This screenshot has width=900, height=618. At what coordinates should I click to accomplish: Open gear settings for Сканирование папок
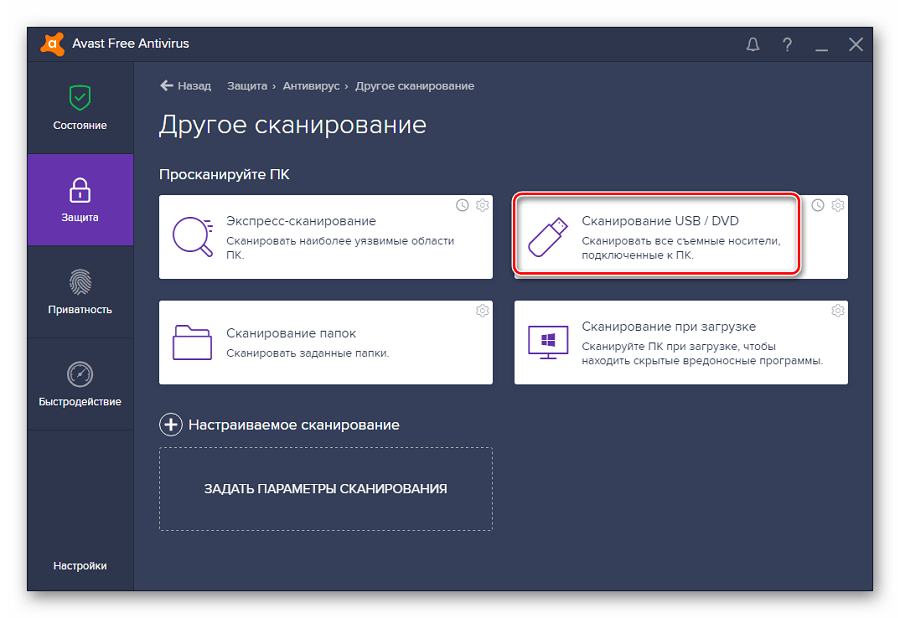pos(482,311)
